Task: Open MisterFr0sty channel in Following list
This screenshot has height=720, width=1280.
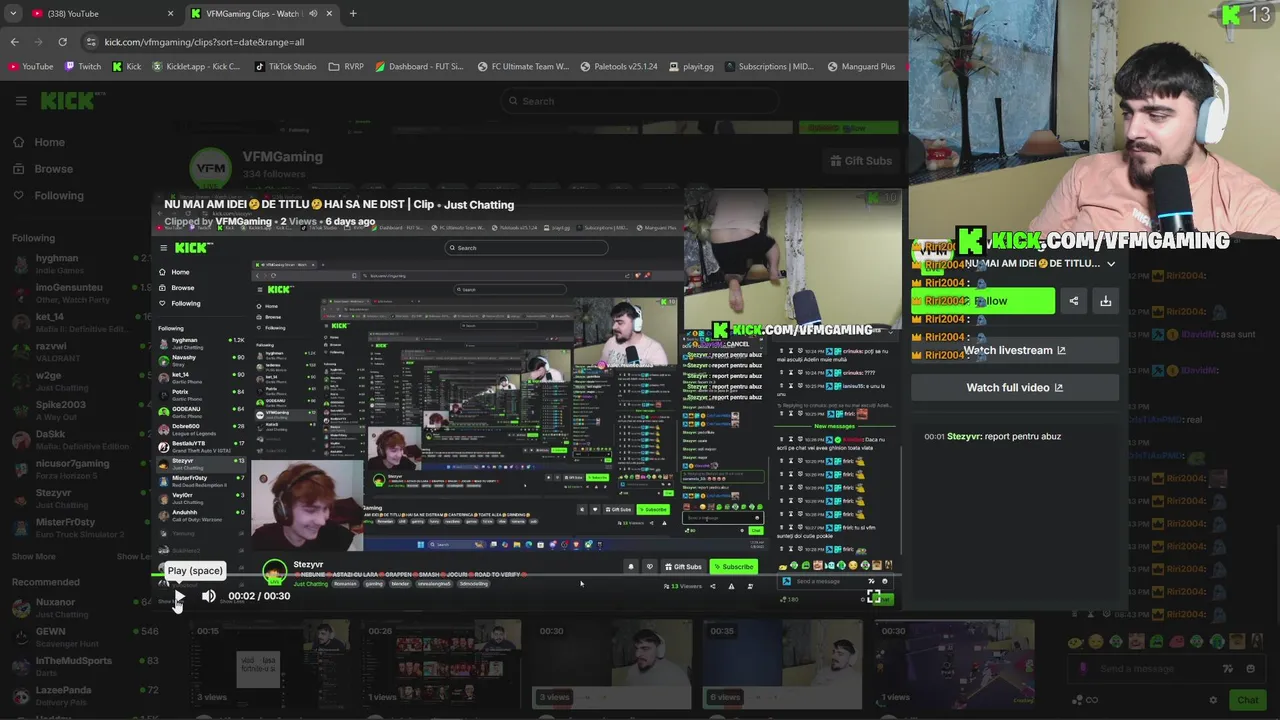Action: 83,527
